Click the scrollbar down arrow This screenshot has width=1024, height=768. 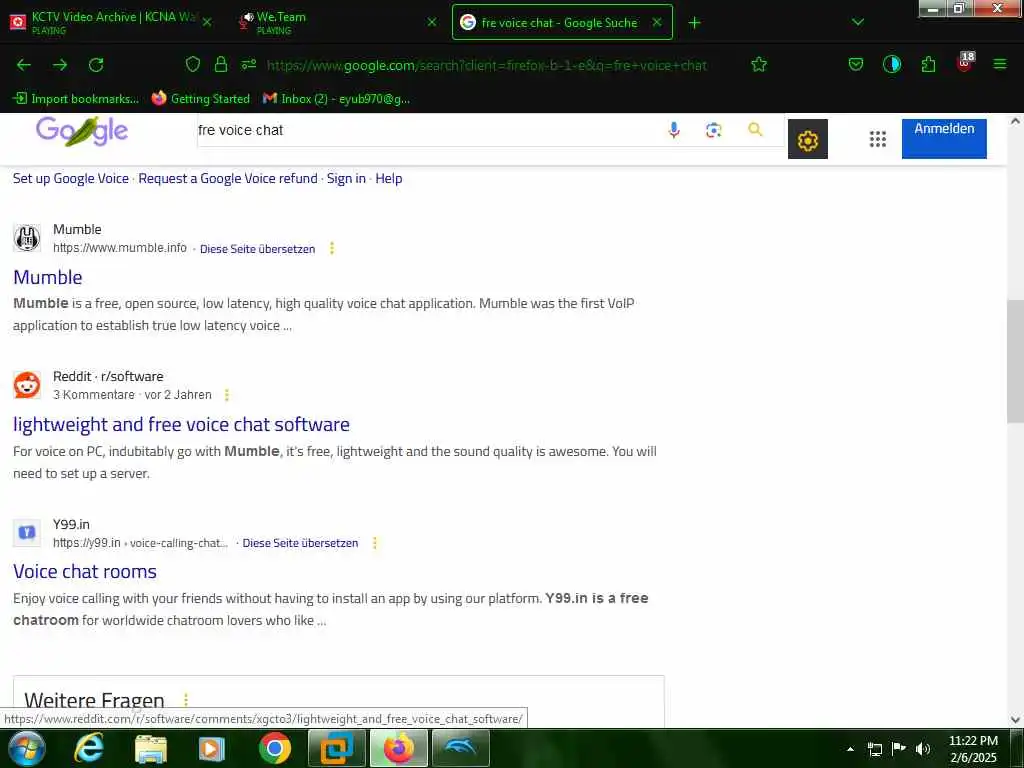[1015, 720]
